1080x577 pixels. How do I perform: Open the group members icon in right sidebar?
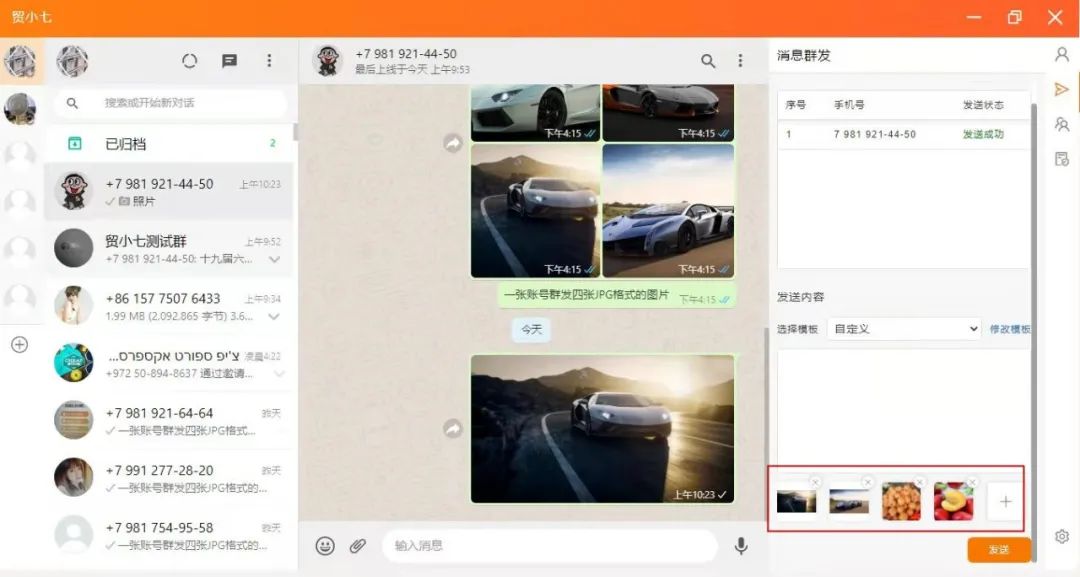click(x=1062, y=124)
